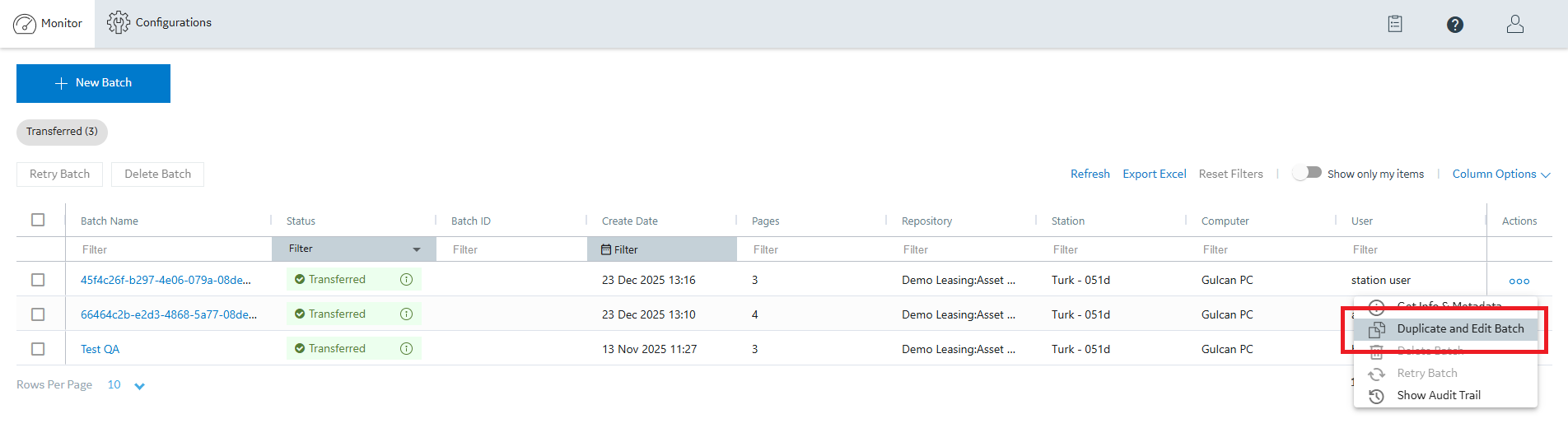Click the Delete Batch toolbar button

click(x=157, y=174)
